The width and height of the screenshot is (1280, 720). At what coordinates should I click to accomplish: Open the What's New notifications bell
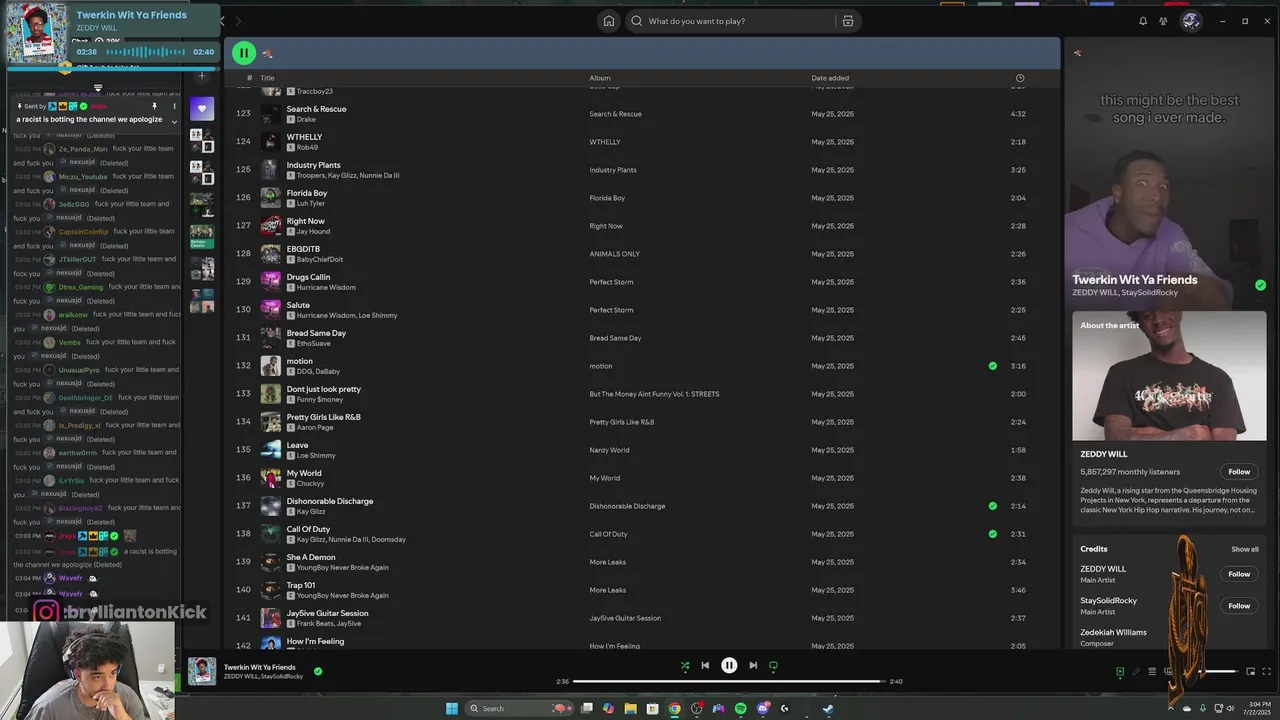[x=1143, y=21]
